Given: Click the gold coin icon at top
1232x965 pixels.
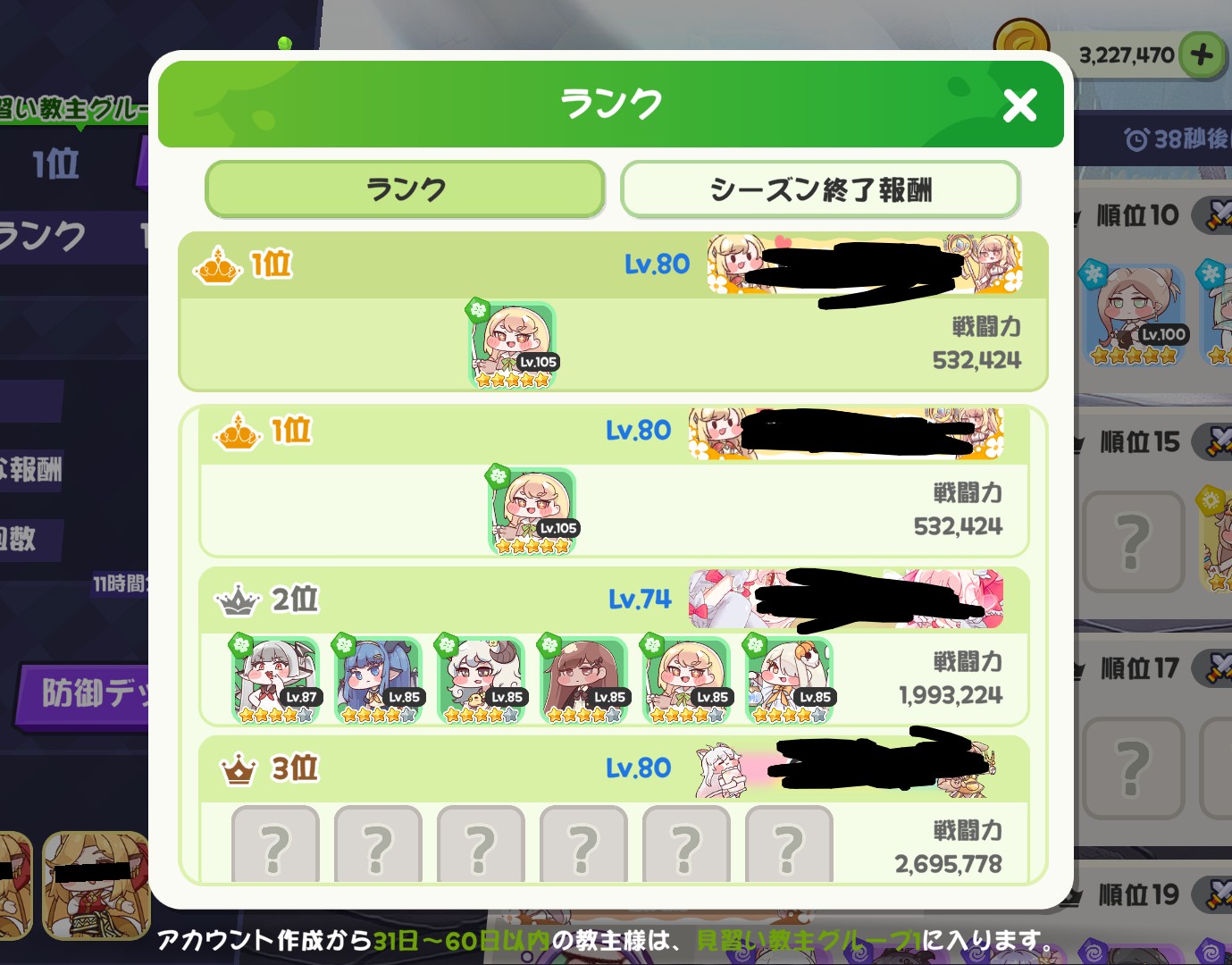Looking at the screenshot, I should (x=1021, y=43).
